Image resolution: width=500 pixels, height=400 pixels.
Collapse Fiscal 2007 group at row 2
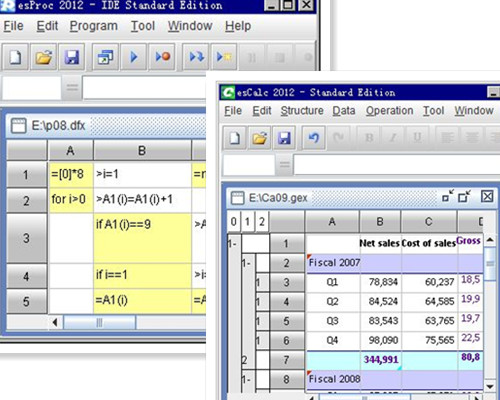246,263
